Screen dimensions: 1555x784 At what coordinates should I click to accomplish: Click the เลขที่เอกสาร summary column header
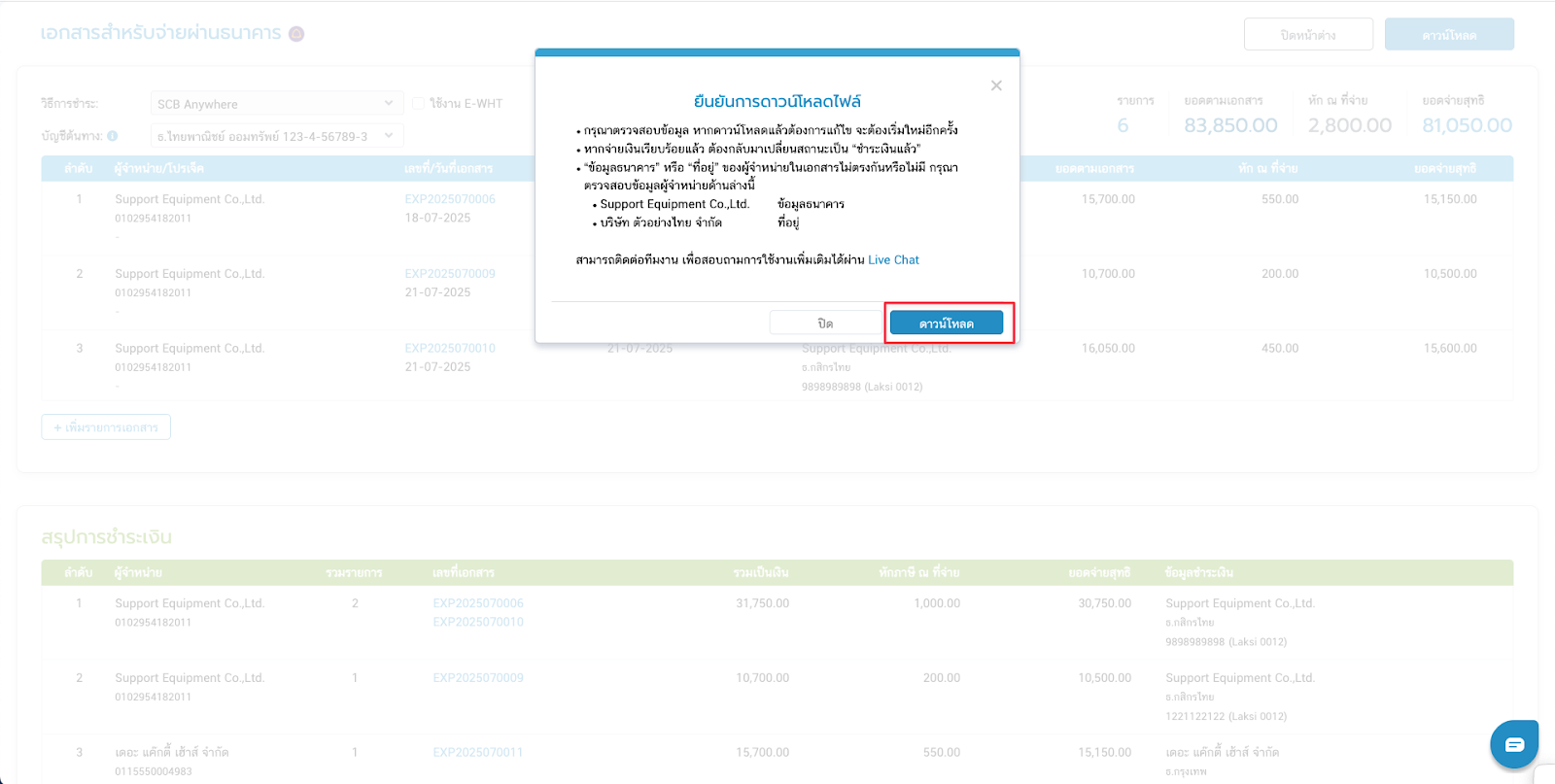pos(464,573)
